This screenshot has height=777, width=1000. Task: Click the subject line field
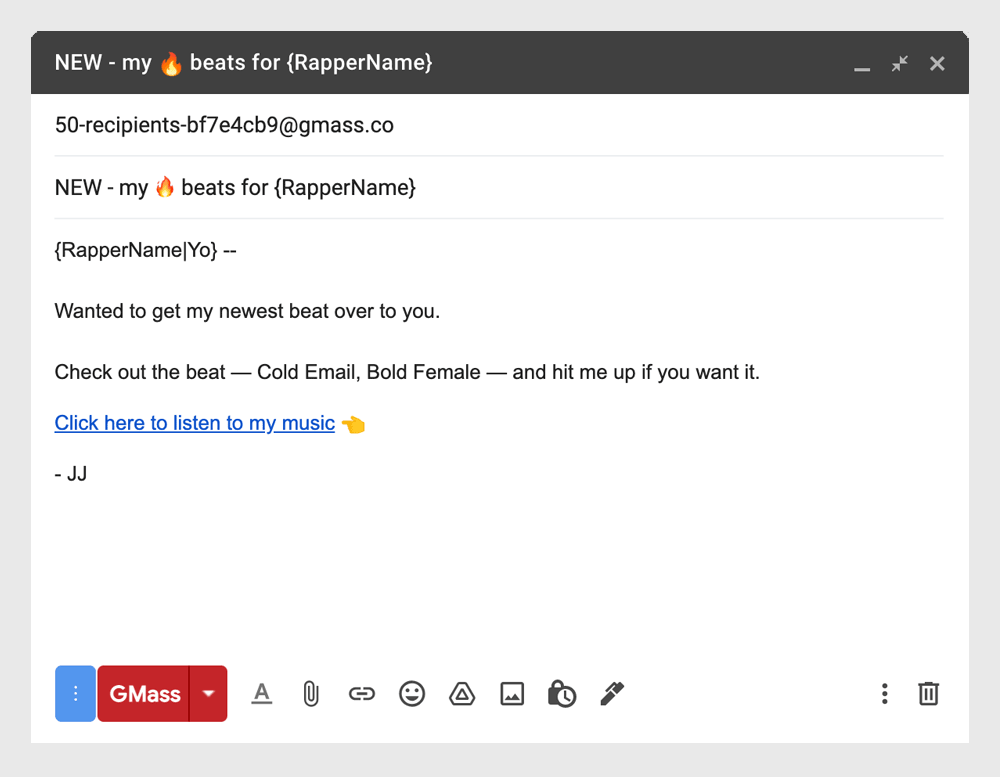pyautogui.click(x=499, y=188)
